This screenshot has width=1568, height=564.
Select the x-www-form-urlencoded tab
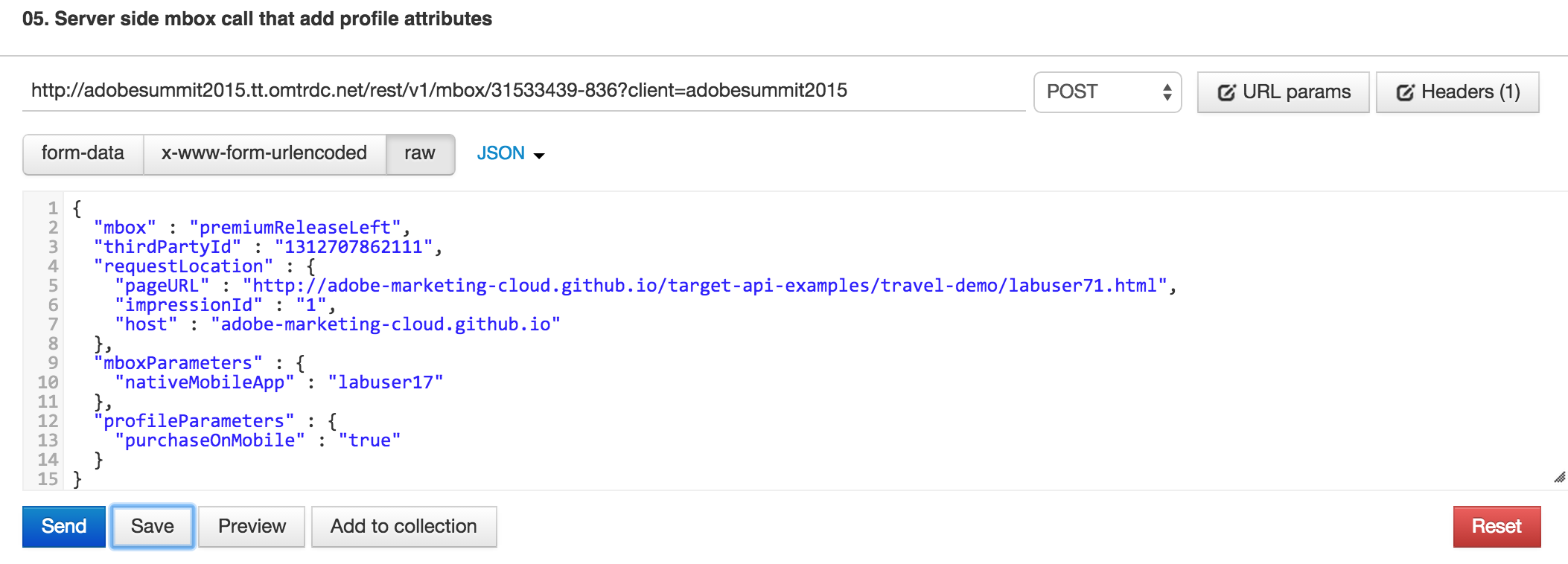pos(264,153)
